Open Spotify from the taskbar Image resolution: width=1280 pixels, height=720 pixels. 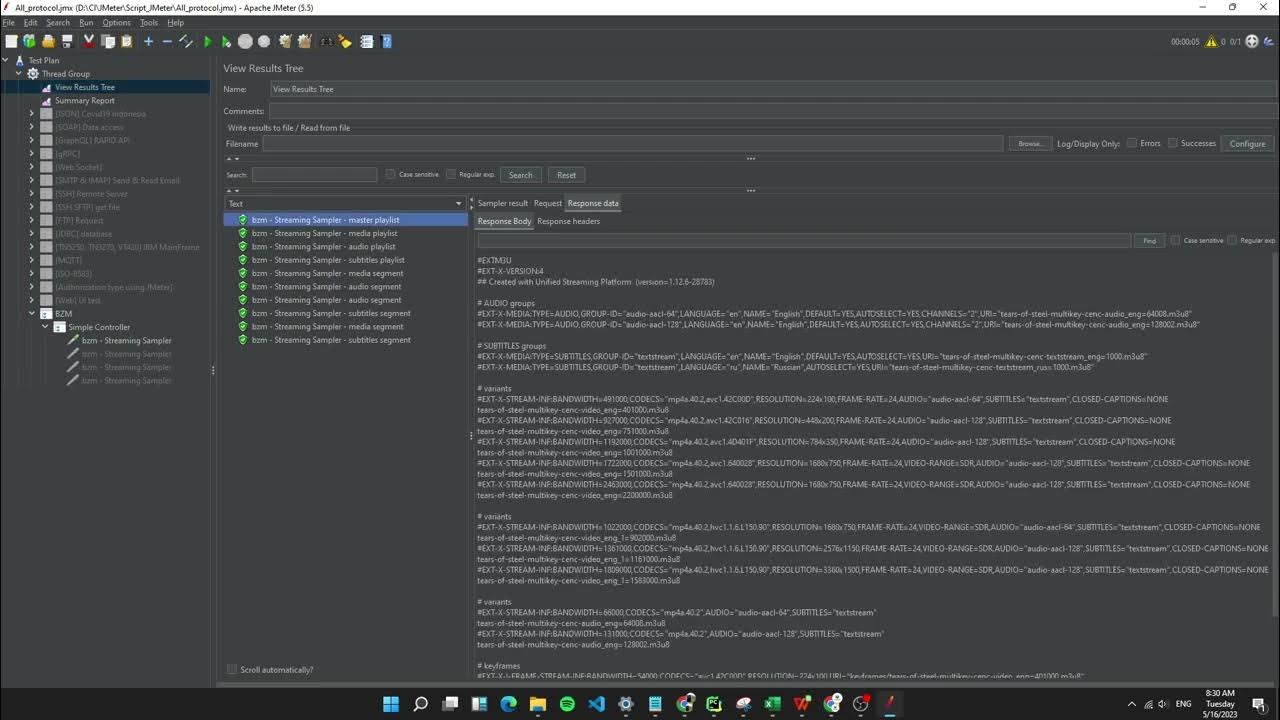567,704
